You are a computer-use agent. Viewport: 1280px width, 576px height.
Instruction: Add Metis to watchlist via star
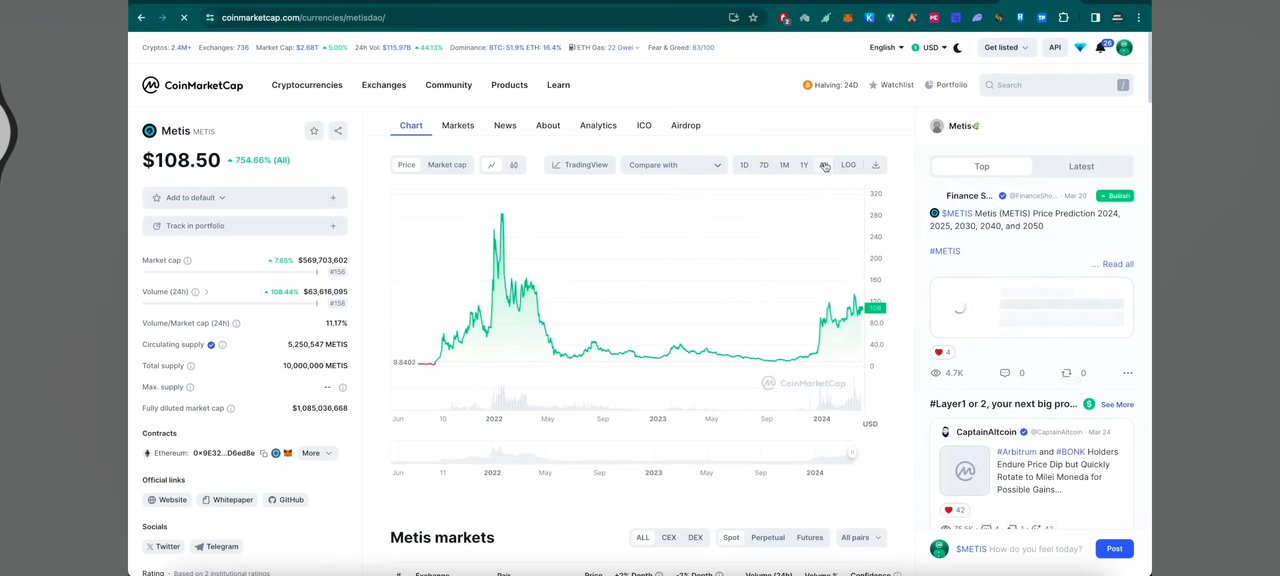point(314,131)
